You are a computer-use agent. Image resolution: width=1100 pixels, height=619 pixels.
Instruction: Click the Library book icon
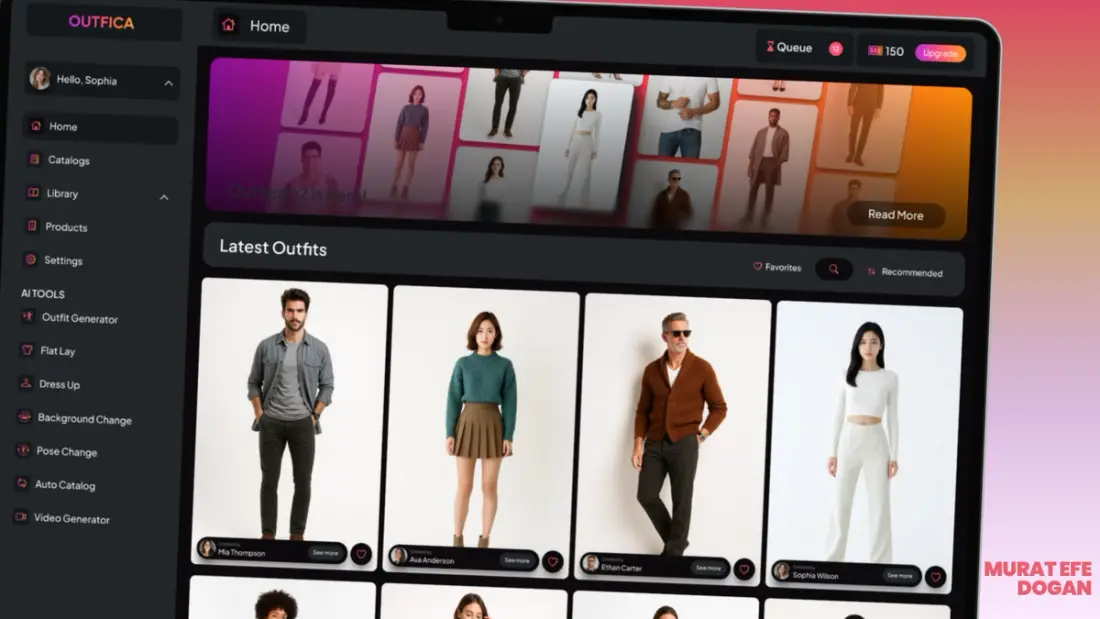(x=33, y=192)
